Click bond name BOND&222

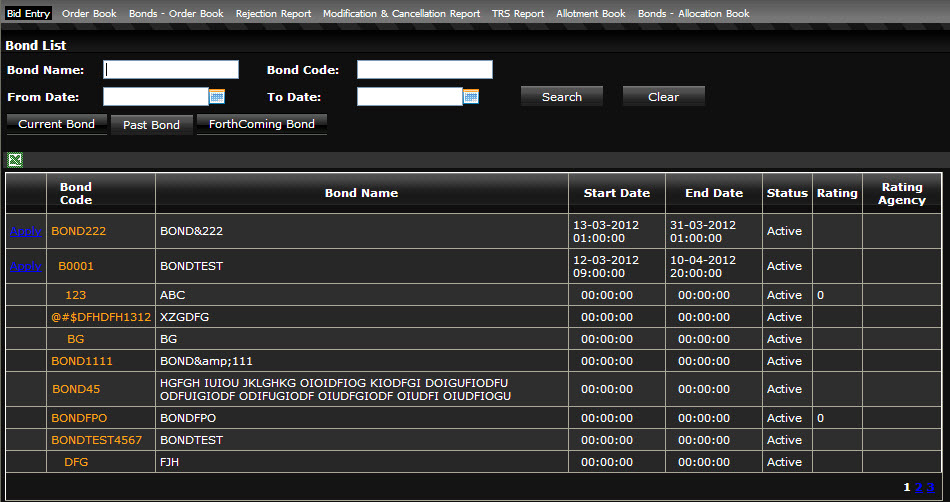pyautogui.click(x=191, y=231)
